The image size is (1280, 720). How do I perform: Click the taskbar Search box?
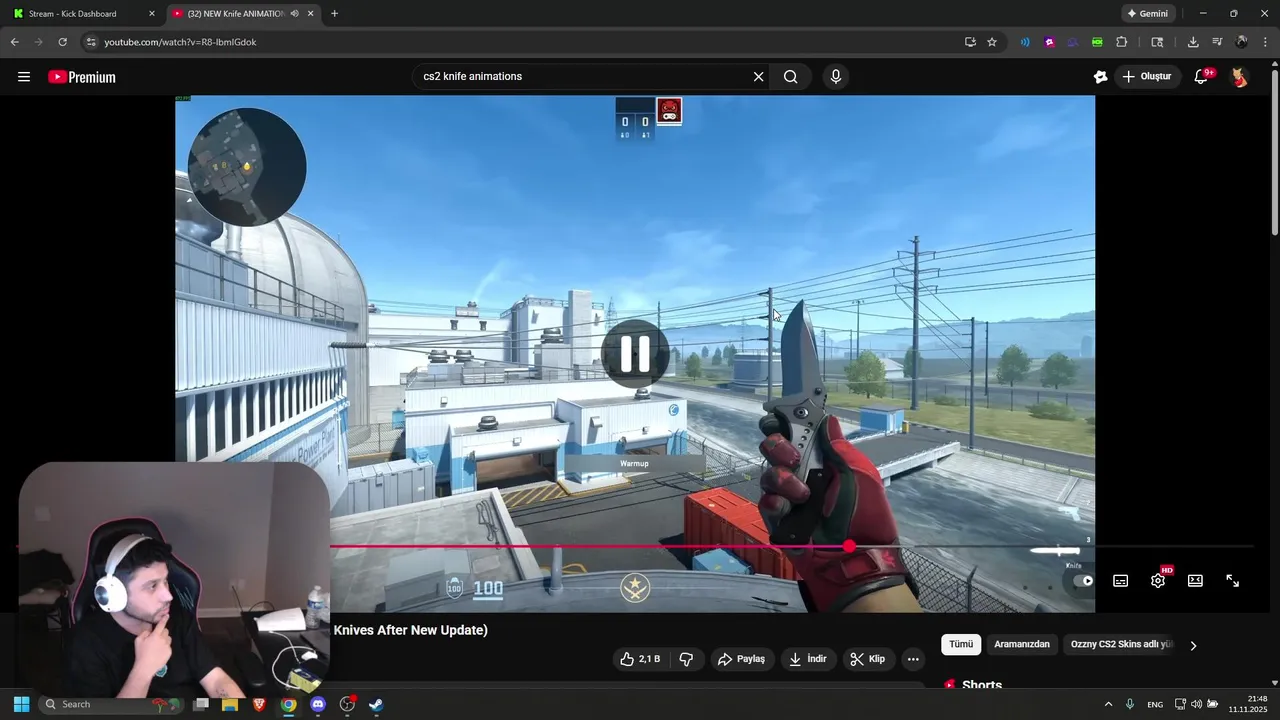tap(112, 704)
